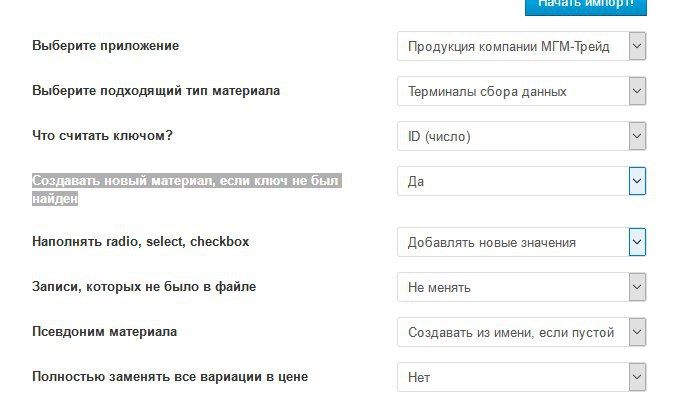Click the Полностью заменять все вариации в цене label

170,377
